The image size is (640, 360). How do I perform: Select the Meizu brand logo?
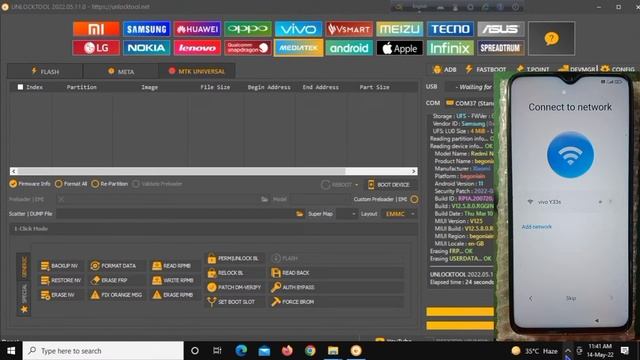coord(400,29)
